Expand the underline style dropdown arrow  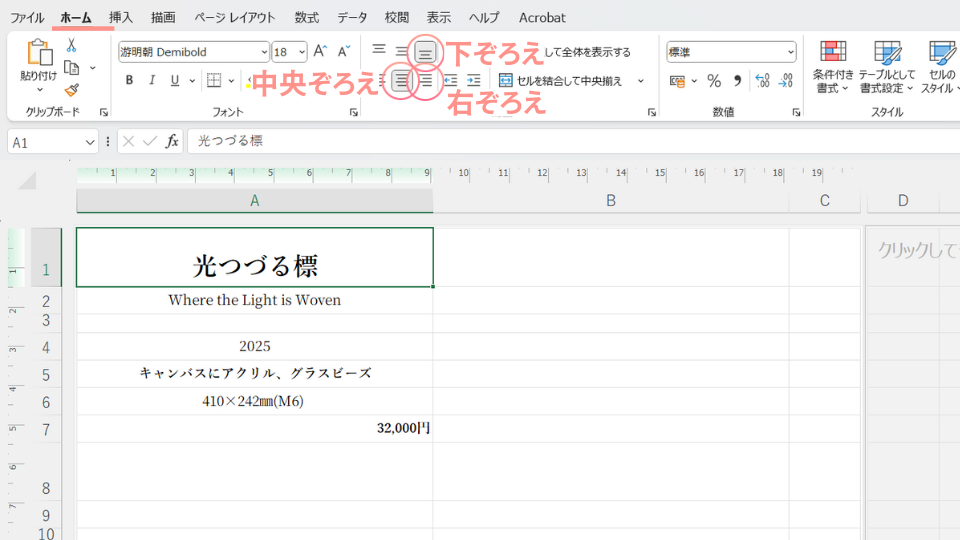coord(192,81)
